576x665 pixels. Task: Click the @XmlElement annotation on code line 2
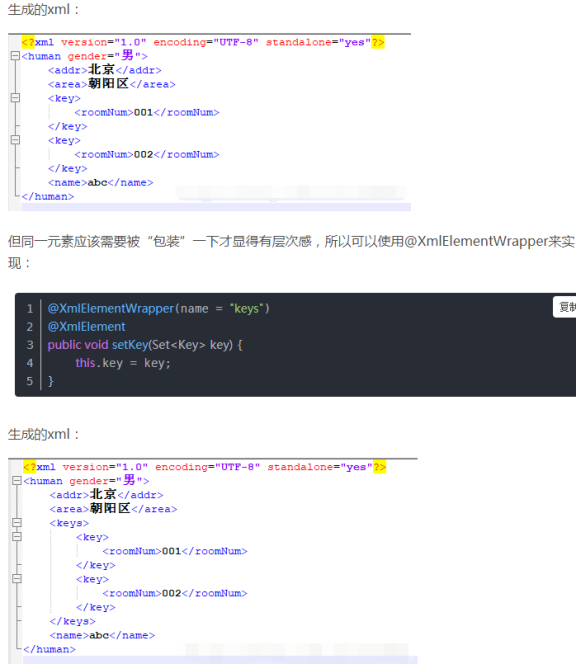[x=87, y=327]
